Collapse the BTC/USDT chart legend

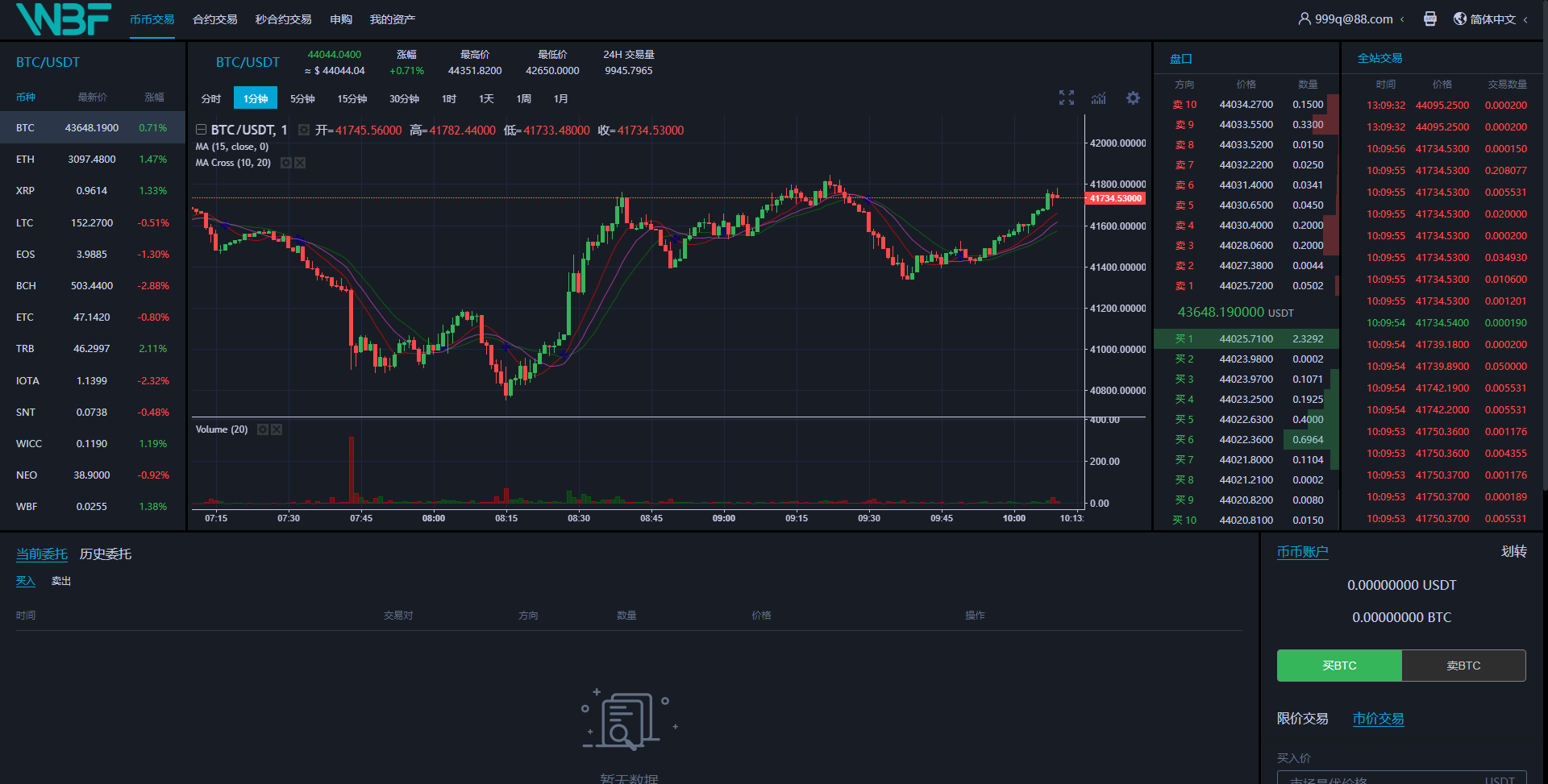coord(201,130)
